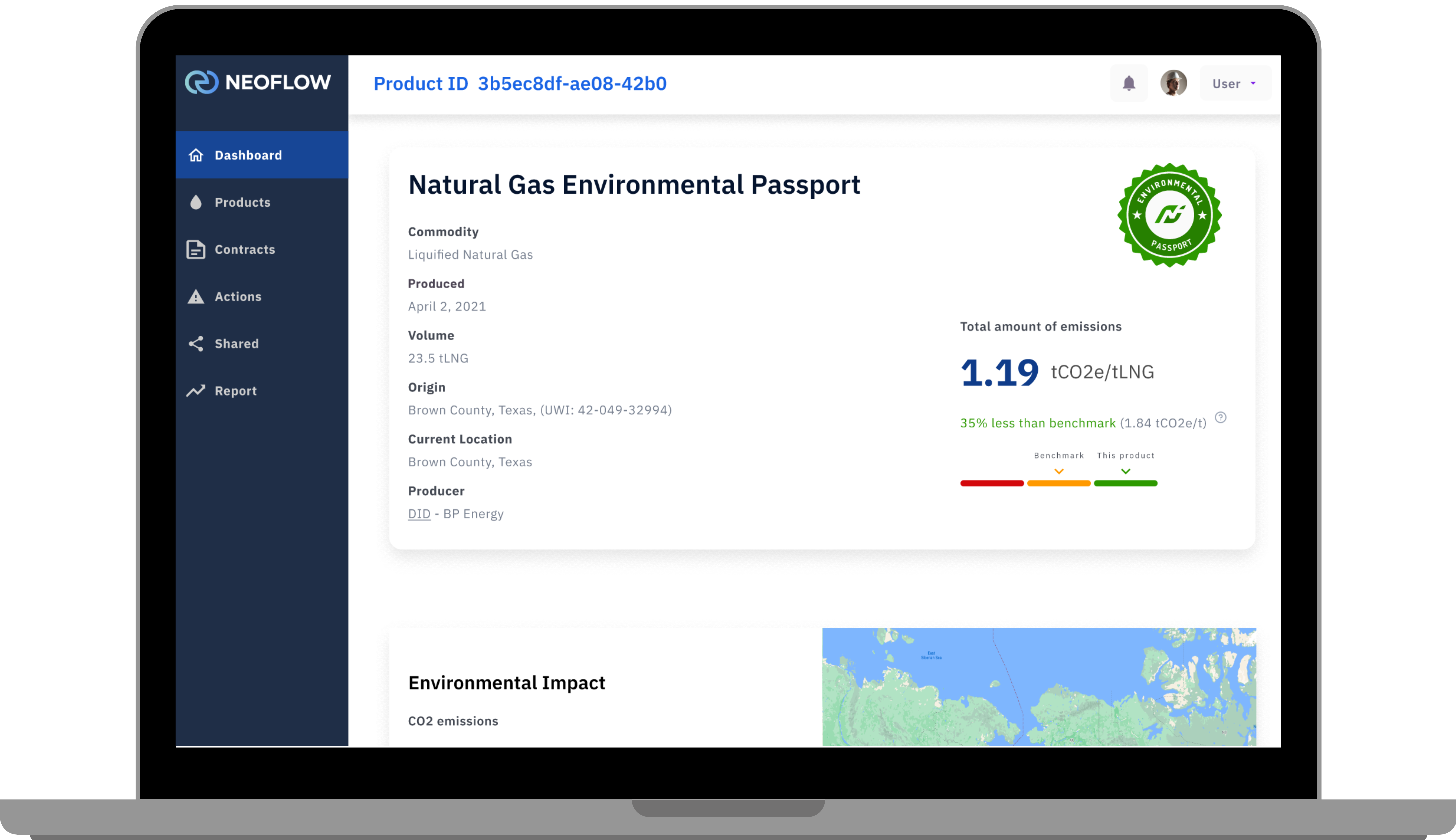Screen dimensions: 1456x840
Task: Click the red emissions scale segment
Action: pyautogui.click(x=992, y=483)
